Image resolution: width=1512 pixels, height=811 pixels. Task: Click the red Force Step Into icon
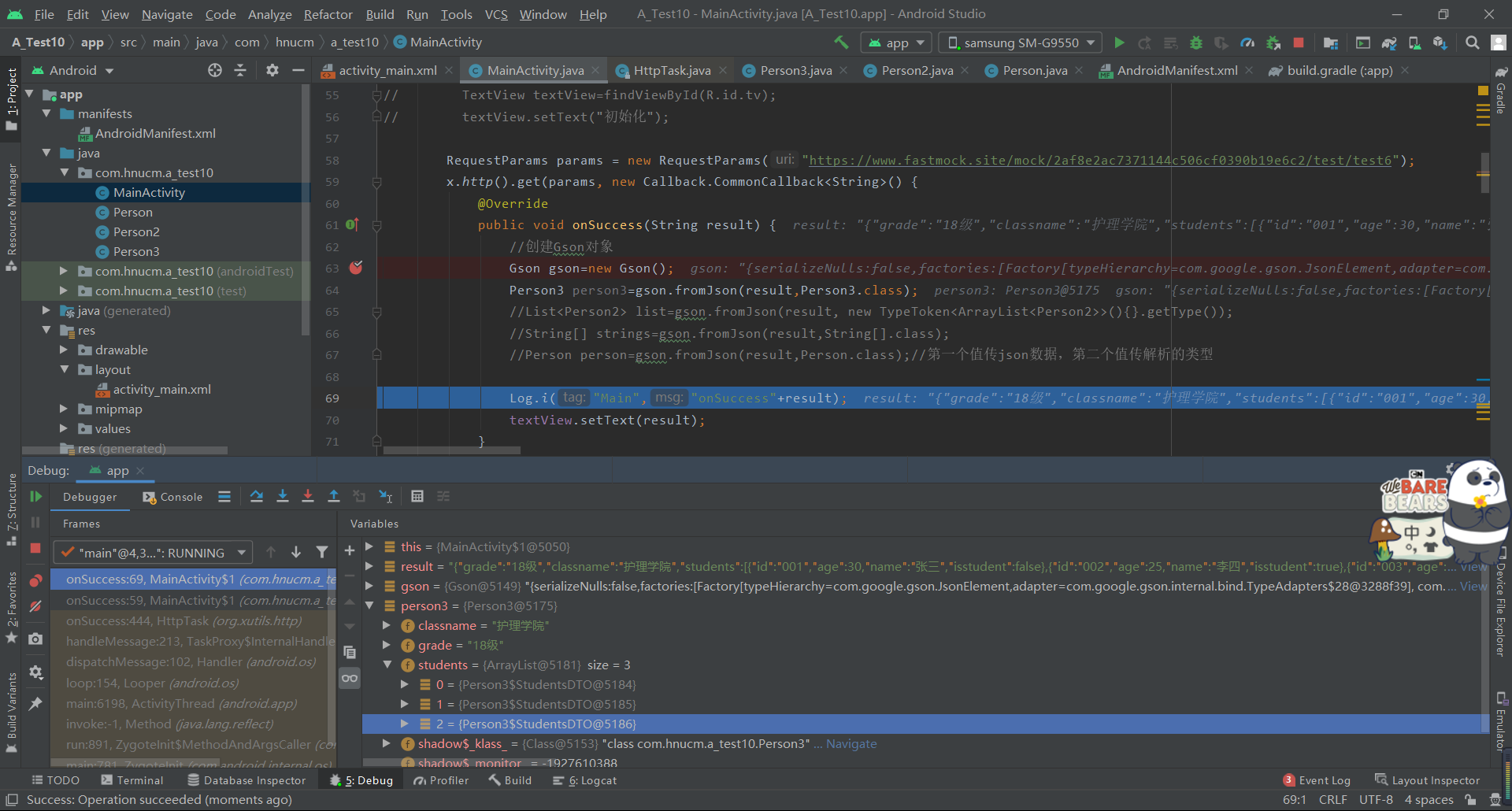[x=308, y=496]
